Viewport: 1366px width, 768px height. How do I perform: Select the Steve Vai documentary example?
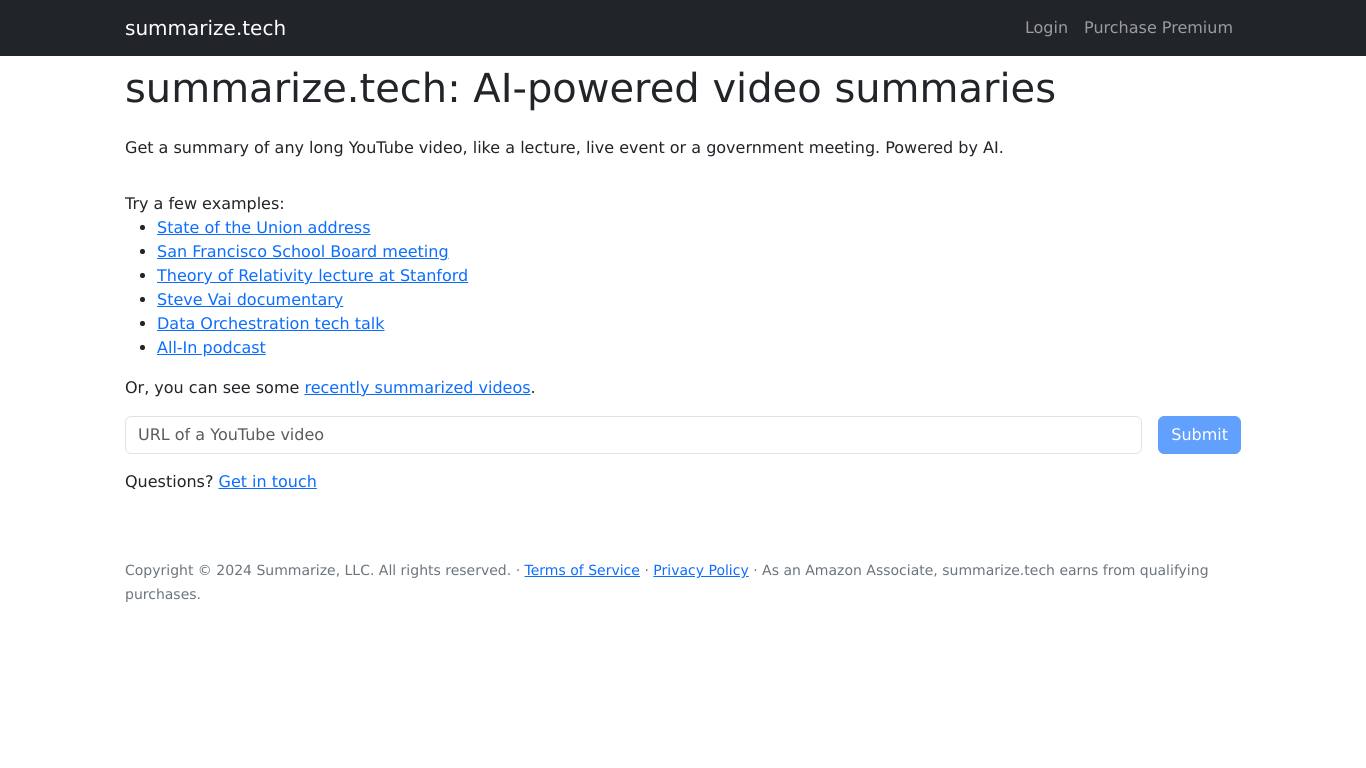(x=249, y=299)
